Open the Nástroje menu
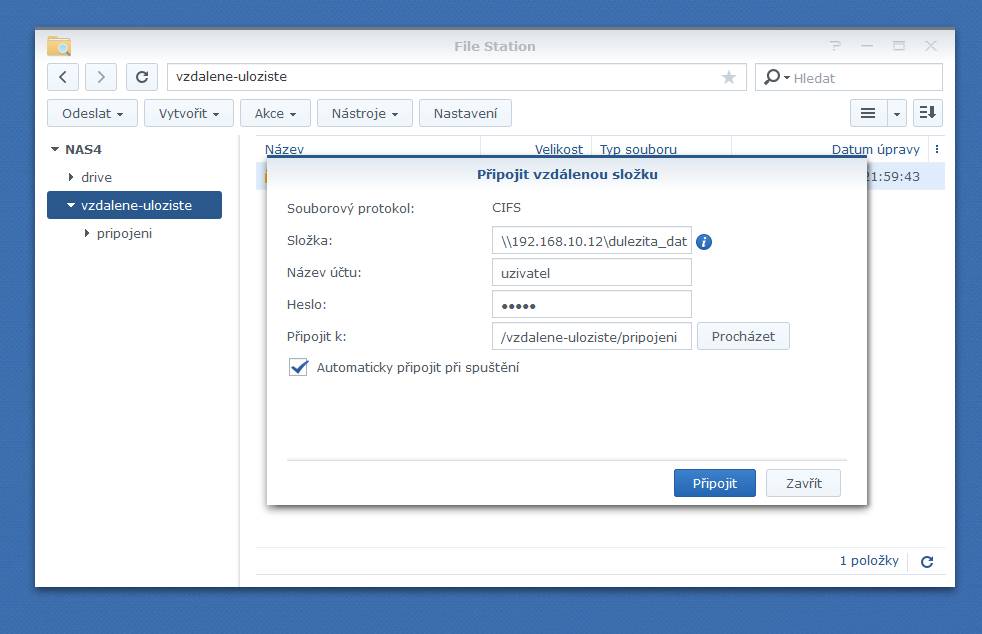The height and width of the screenshot is (634, 982). click(364, 113)
